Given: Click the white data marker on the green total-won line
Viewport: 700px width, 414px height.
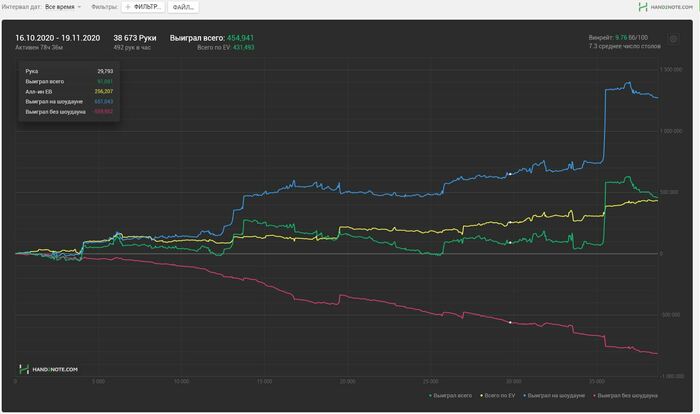Looking at the screenshot, I should click(510, 243).
